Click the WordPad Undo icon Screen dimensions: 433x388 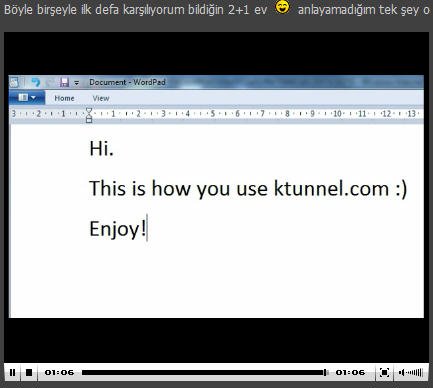[36, 82]
